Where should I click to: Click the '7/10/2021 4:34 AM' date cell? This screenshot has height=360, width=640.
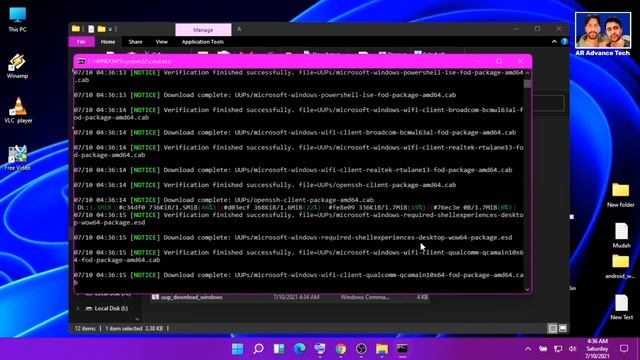[296, 297]
